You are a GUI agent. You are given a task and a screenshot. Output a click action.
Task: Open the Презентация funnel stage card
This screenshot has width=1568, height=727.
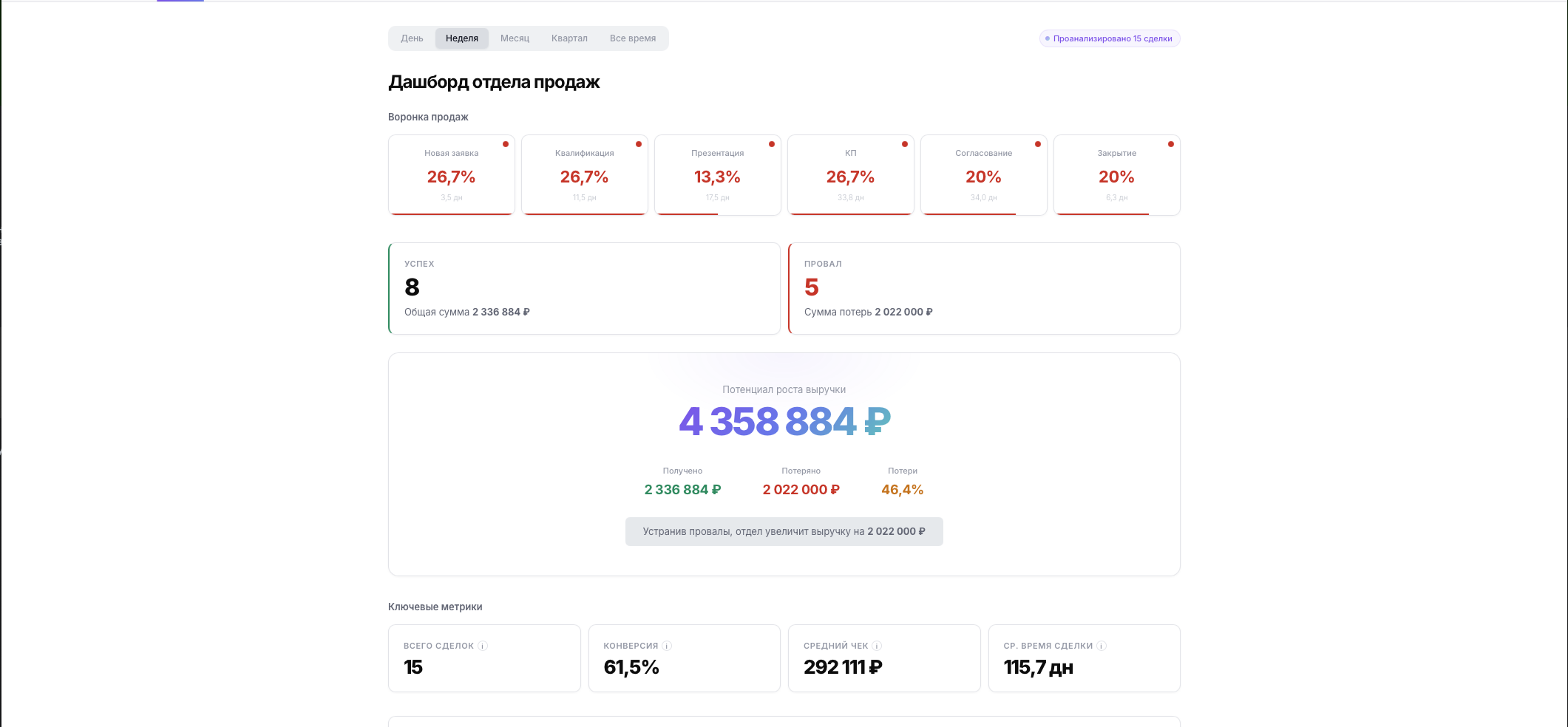pyautogui.click(x=717, y=175)
